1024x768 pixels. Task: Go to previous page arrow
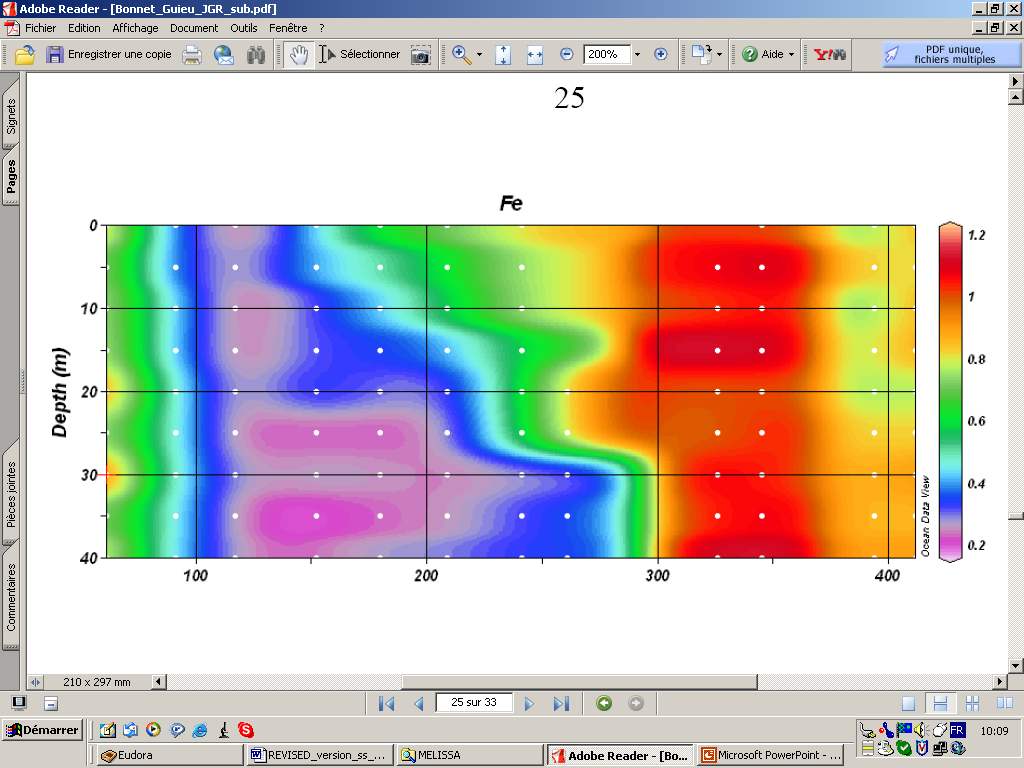(x=419, y=703)
